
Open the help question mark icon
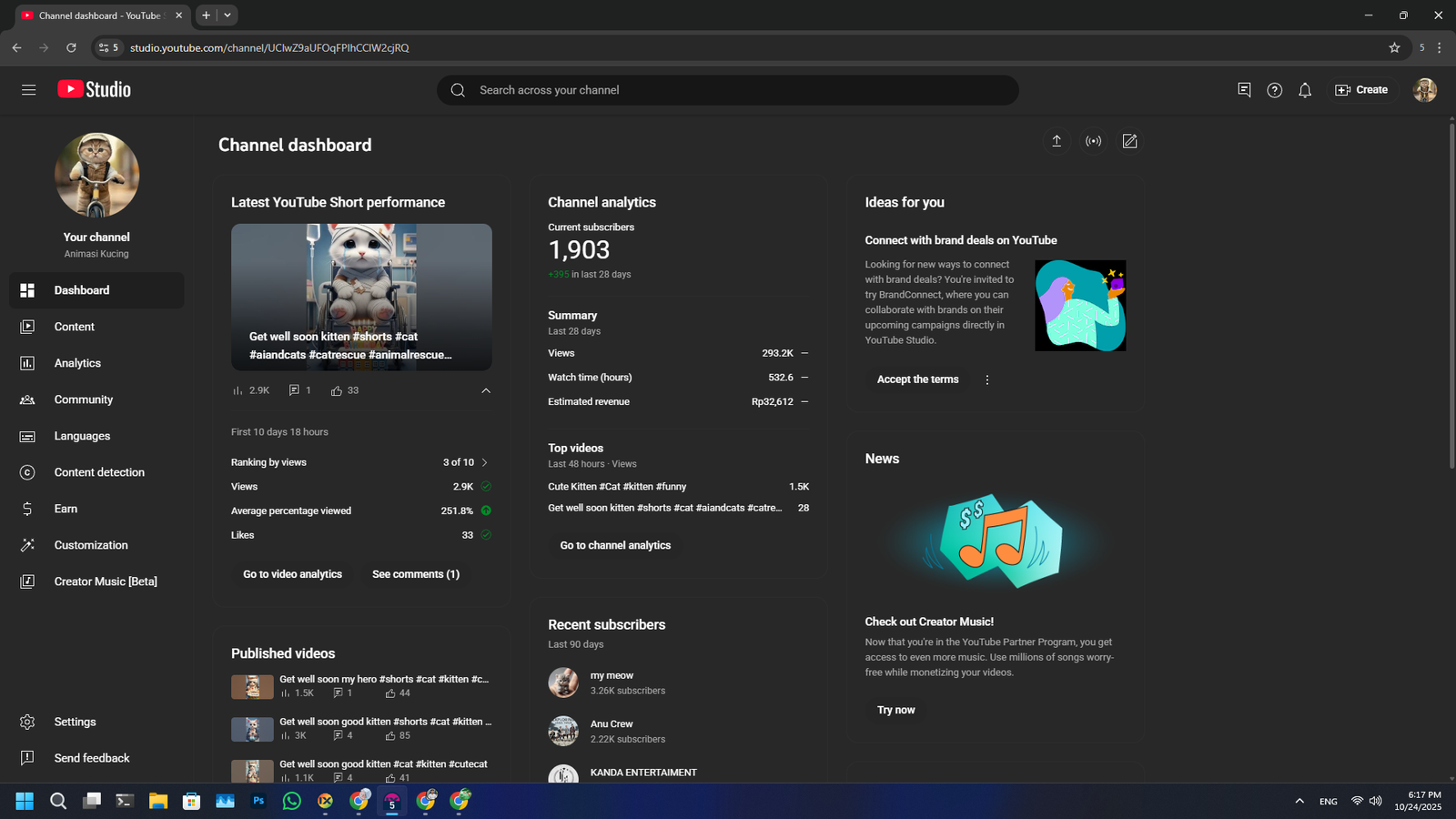point(1274,90)
